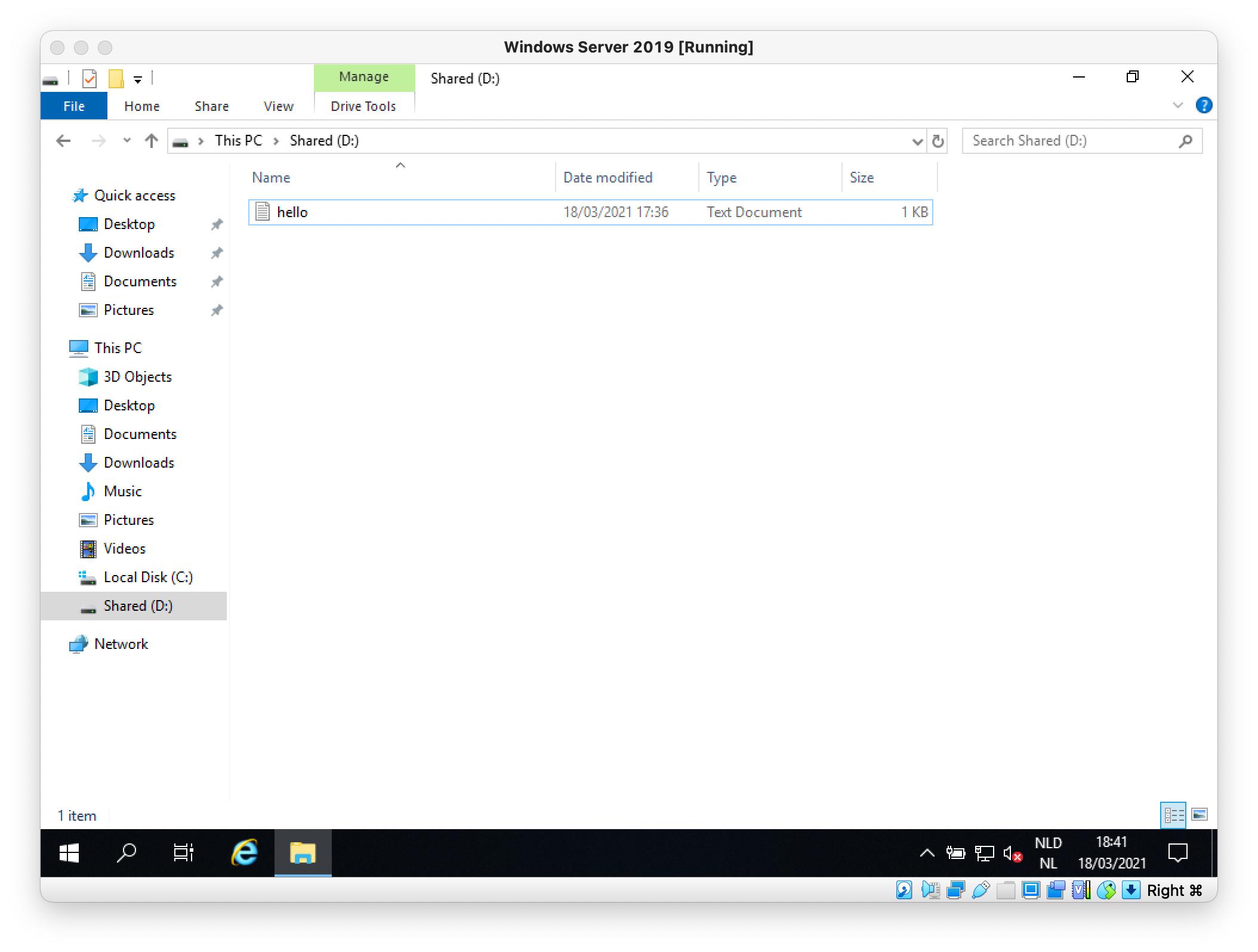Viewport: 1258px width, 952px height.
Task: Open the Drive Tools tab
Action: (x=363, y=106)
